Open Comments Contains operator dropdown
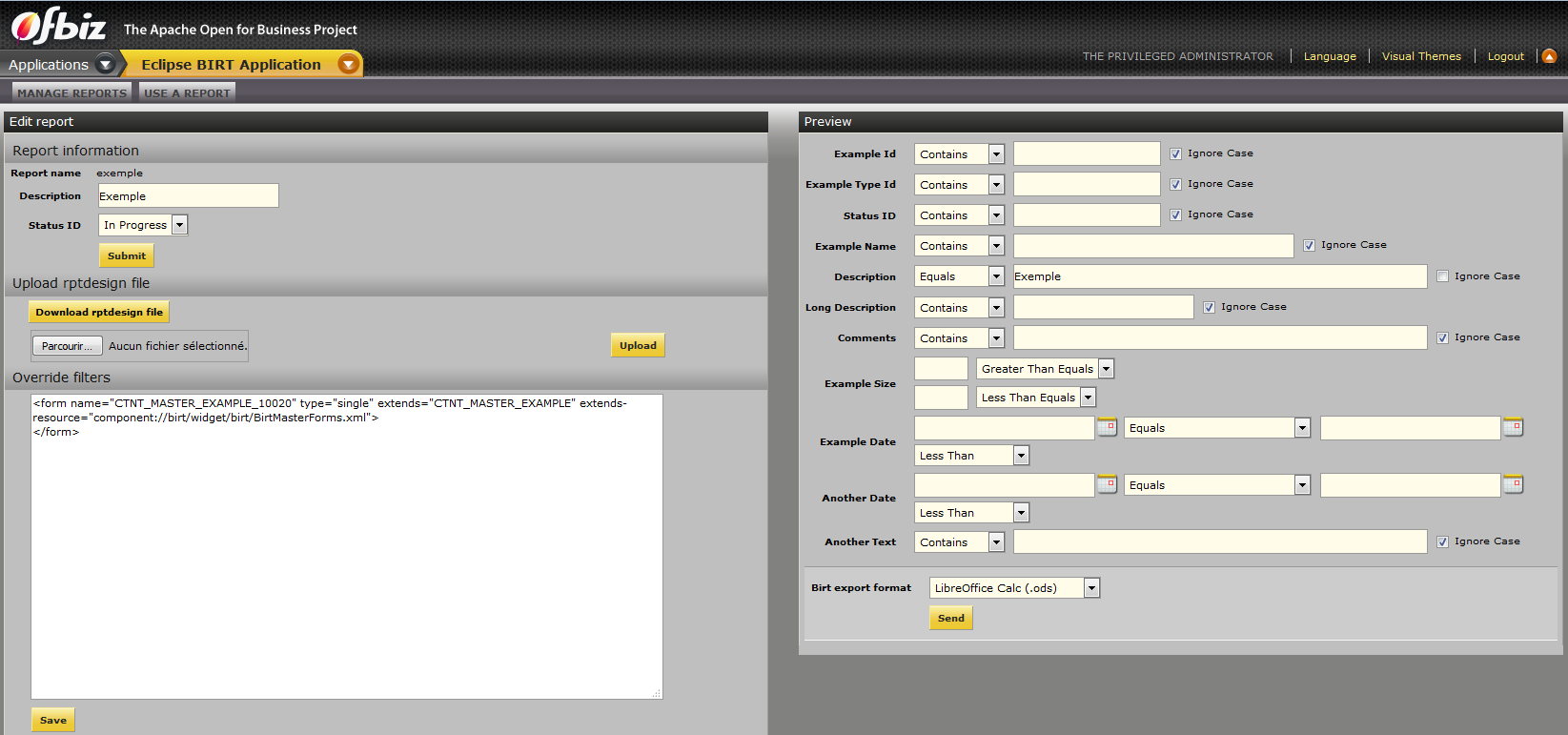 [959, 338]
